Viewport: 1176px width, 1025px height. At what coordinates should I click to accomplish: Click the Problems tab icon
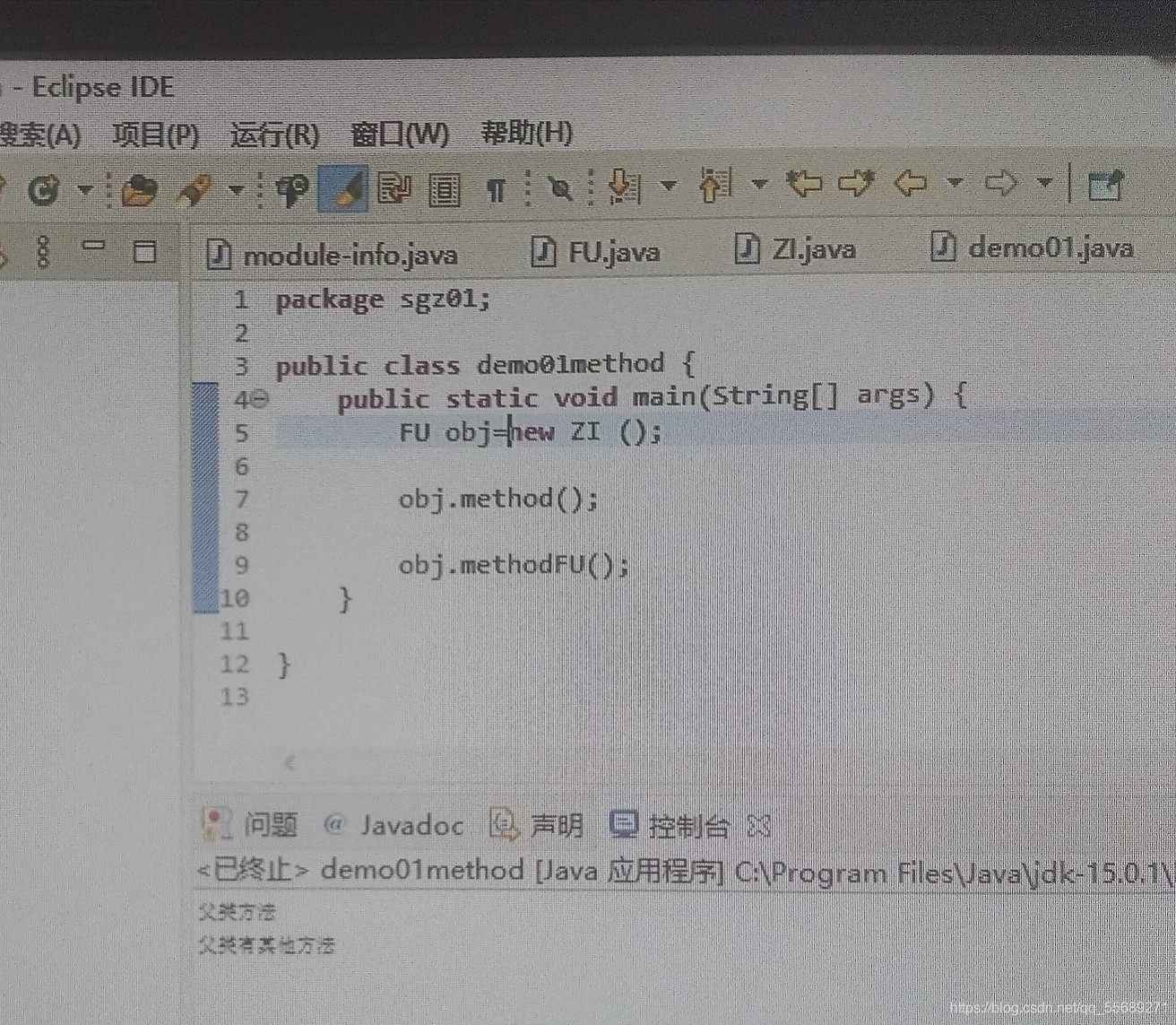[217, 824]
